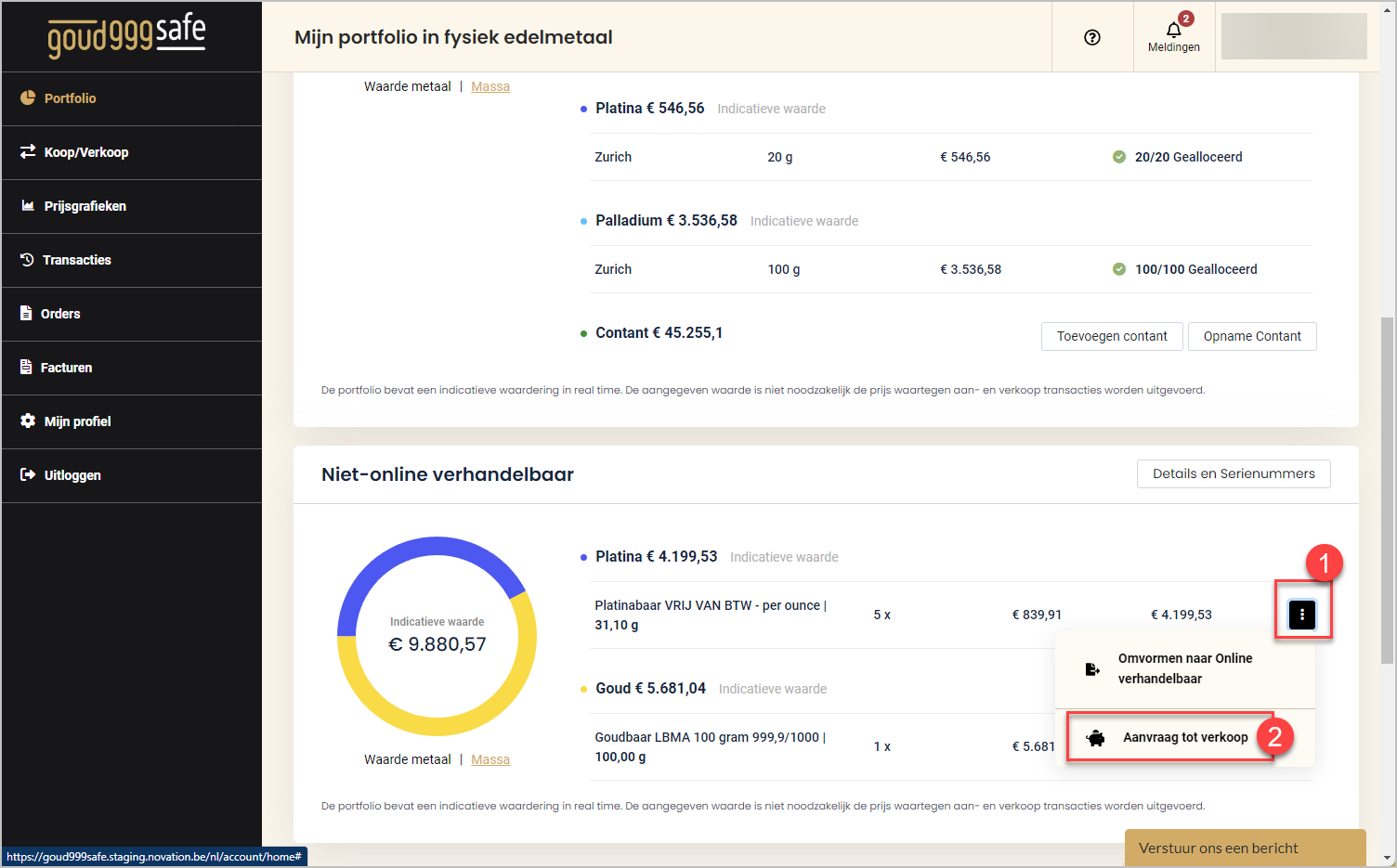Viewport: 1397px width, 868px height.
Task: Open Details en Serienummers
Action: pos(1234,473)
